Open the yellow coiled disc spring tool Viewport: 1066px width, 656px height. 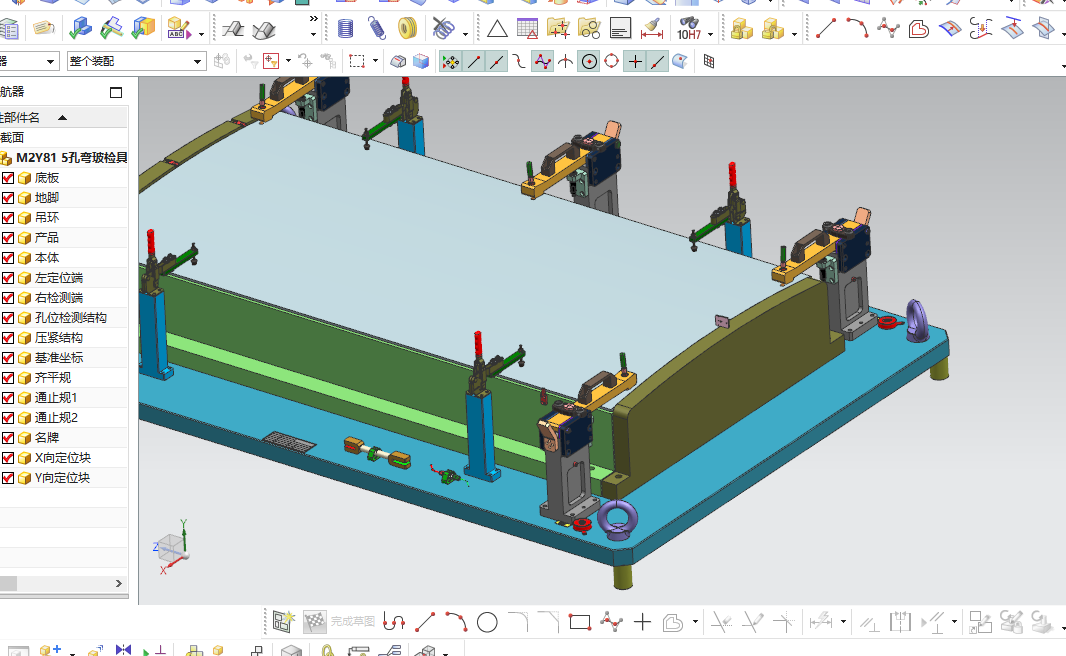tap(407, 28)
